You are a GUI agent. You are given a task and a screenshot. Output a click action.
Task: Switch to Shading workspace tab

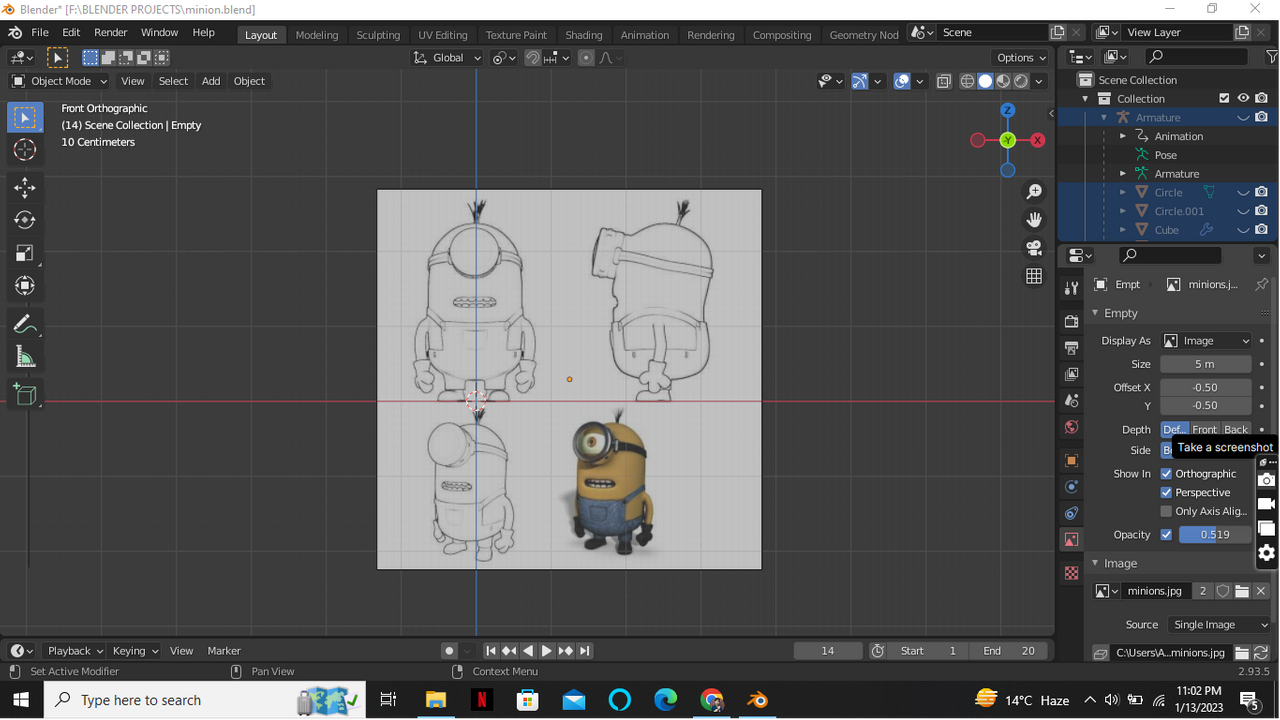click(584, 35)
